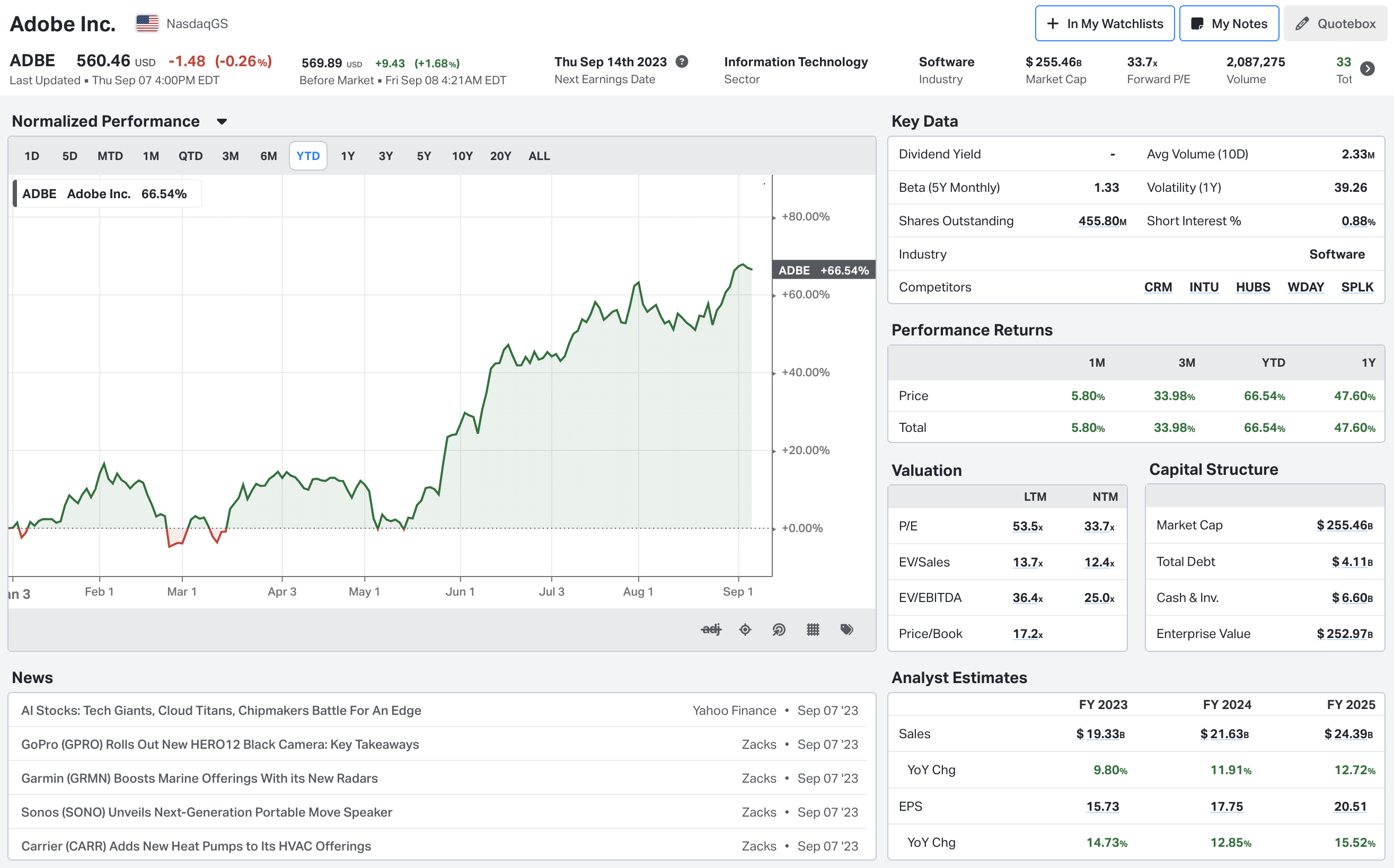Click the spiral annotation icon under chart
The height and width of the screenshot is (868, 1394).
pyautogui.click(x=779, y=630)
